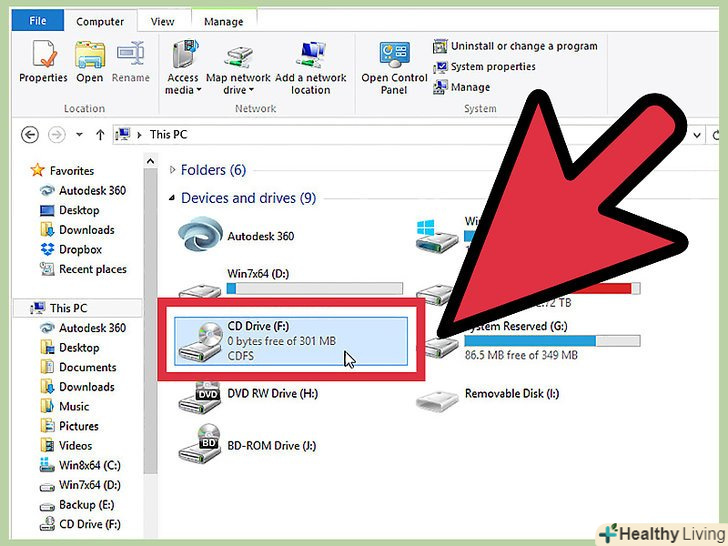Open Properties in the Computer ribbon
Viewport: 728px width, 546px height.
point(43,61)
